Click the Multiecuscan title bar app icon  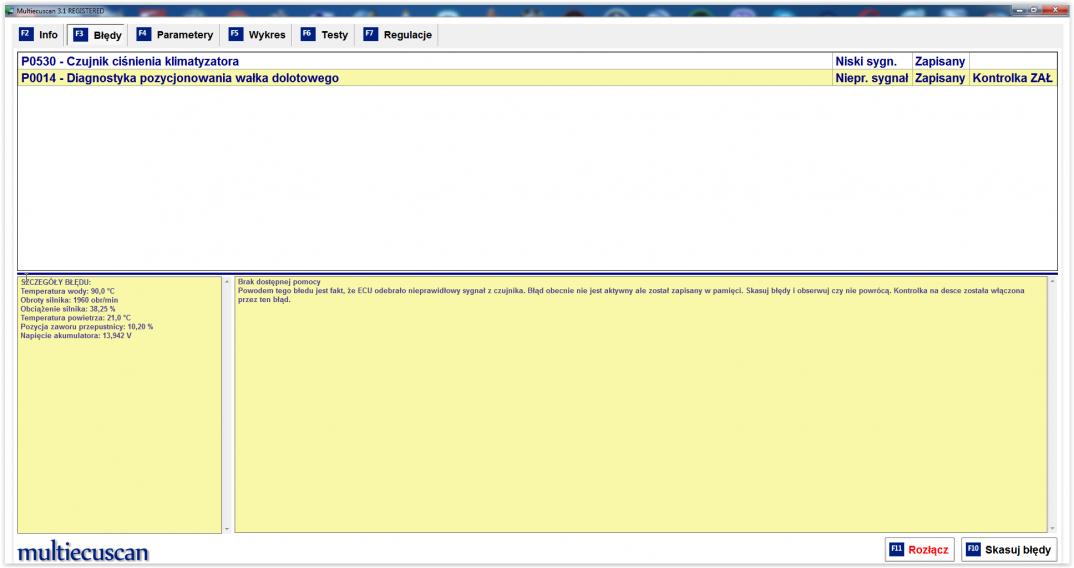pos(10,11)
